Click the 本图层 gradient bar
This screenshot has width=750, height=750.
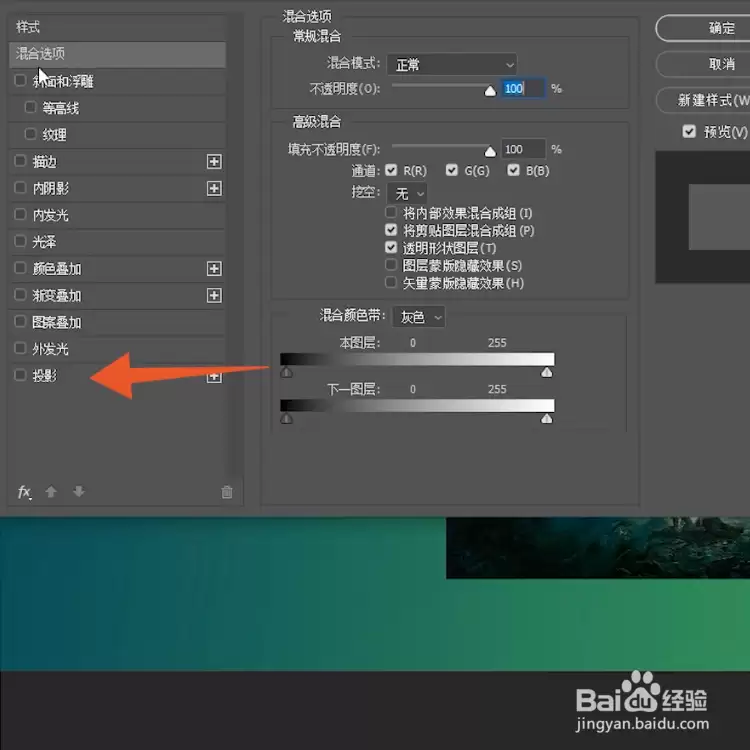tap(417, 359)
